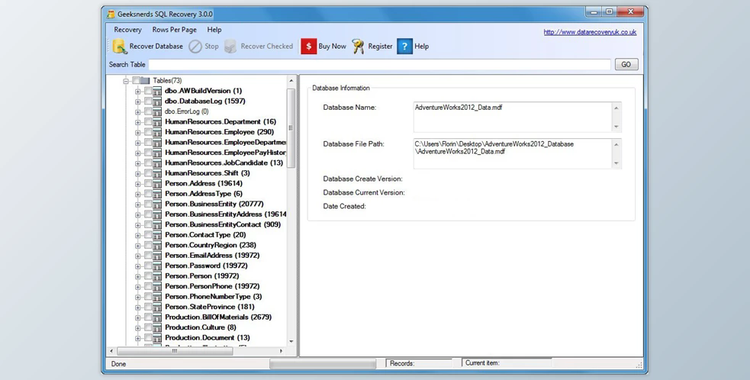Select the HumanResources.EmployeeDepartment tree row
Viewport: 750px width, 380px height.
click(x=225, y=142)
